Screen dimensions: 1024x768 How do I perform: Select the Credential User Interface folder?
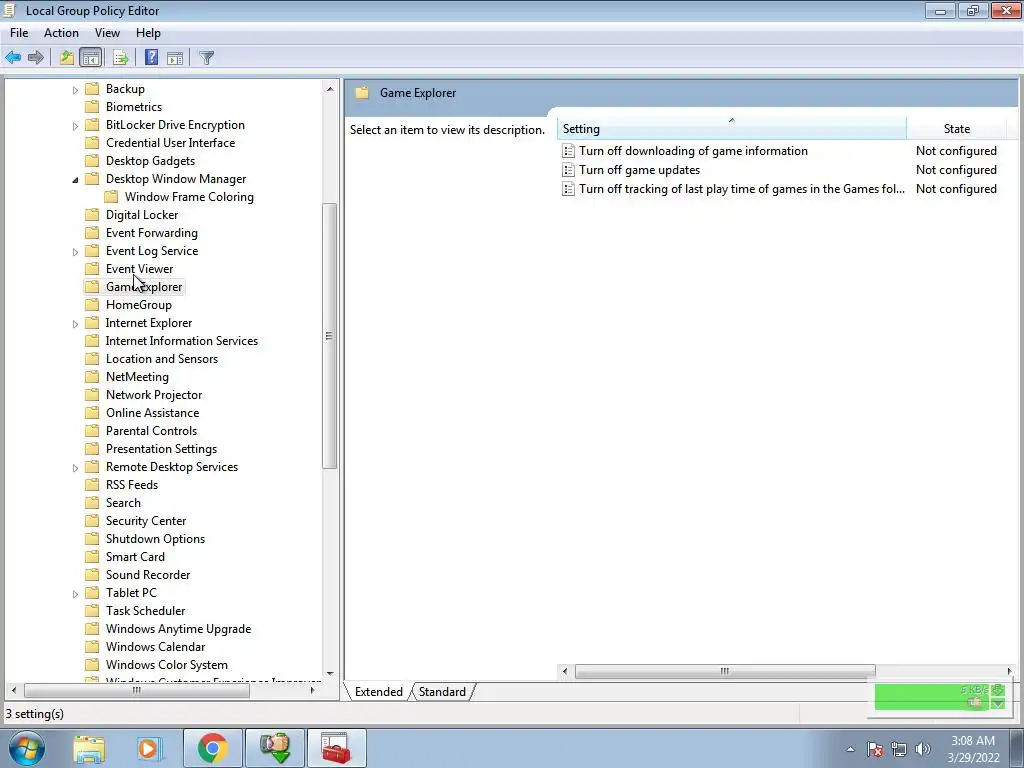click(x=170, y=143)
